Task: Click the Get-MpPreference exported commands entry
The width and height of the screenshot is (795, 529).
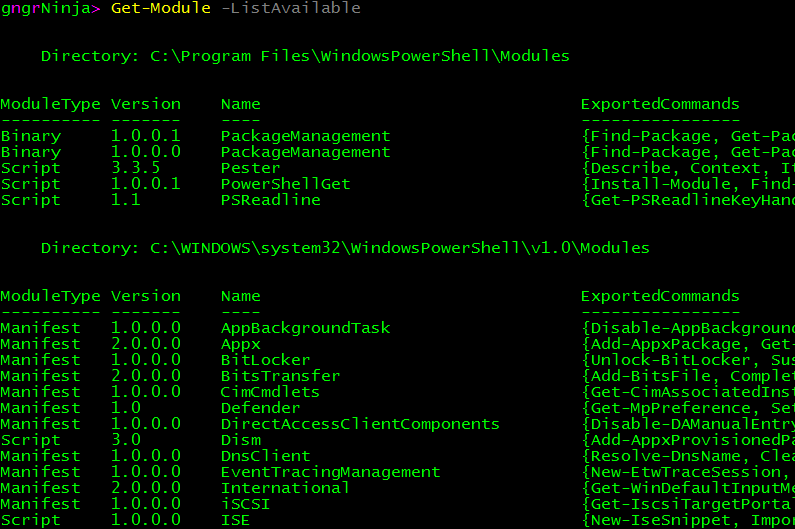Action: click(x=687, y=408)
